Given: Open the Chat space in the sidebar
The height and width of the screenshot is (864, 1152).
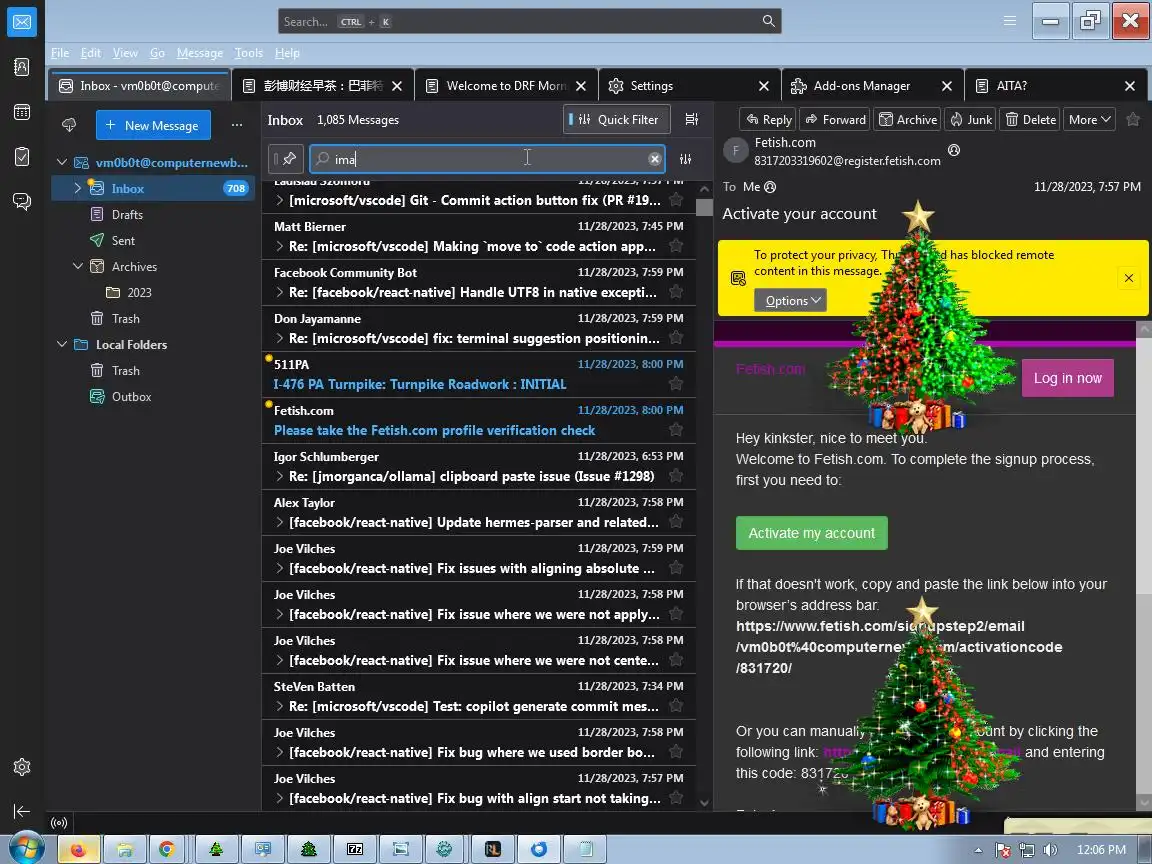Looking at the screenshot, I should (x=22, y=201).
